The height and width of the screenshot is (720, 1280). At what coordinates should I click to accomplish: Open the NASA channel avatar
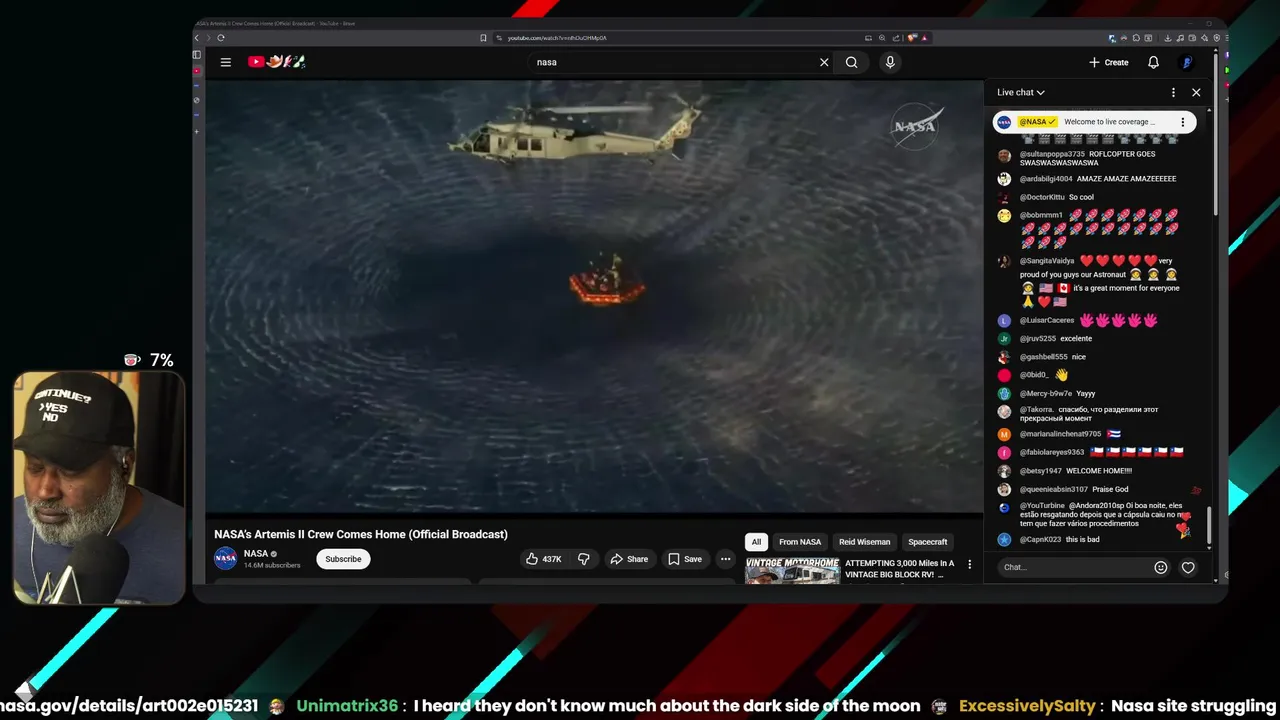click(x=226, y=558)
